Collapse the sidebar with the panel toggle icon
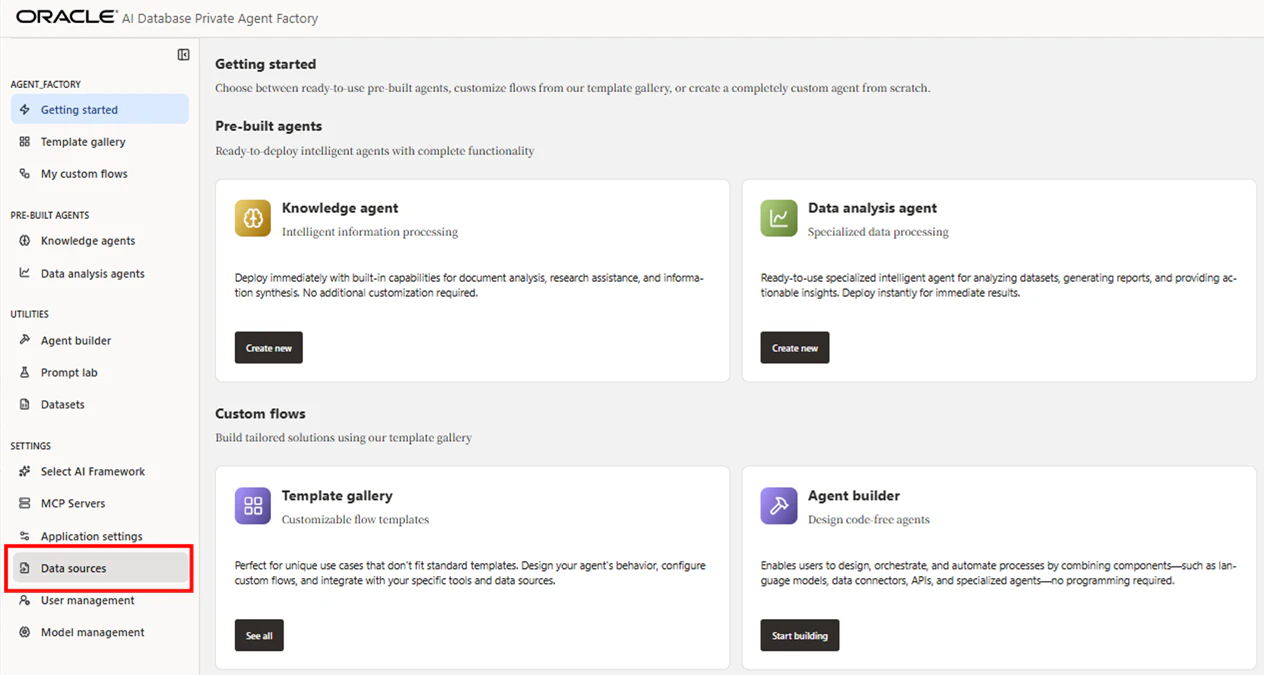 (x=183, y=55)
